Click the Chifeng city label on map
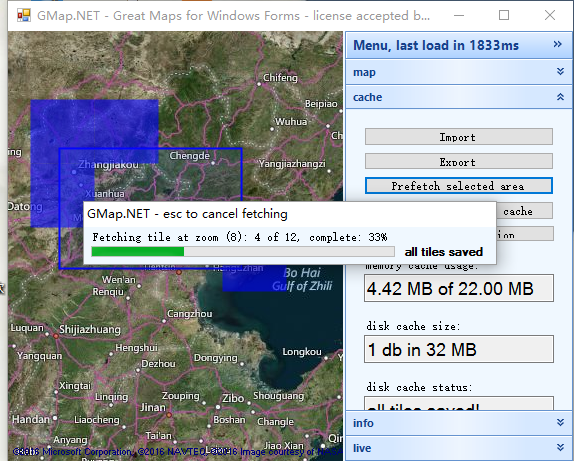 (x=280, y=78)
